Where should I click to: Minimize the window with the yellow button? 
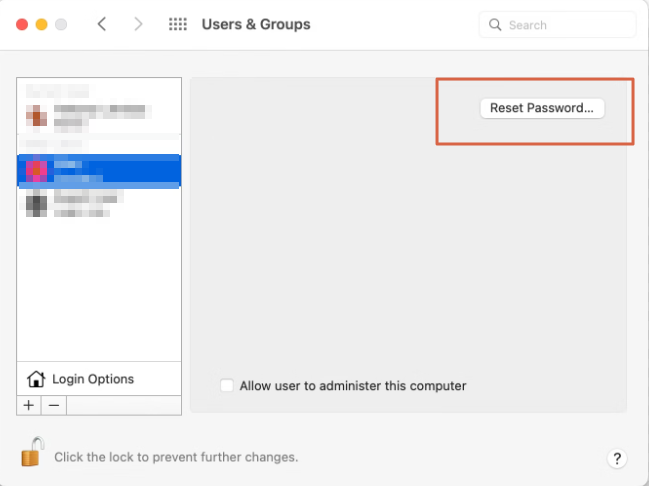[41, 24]
